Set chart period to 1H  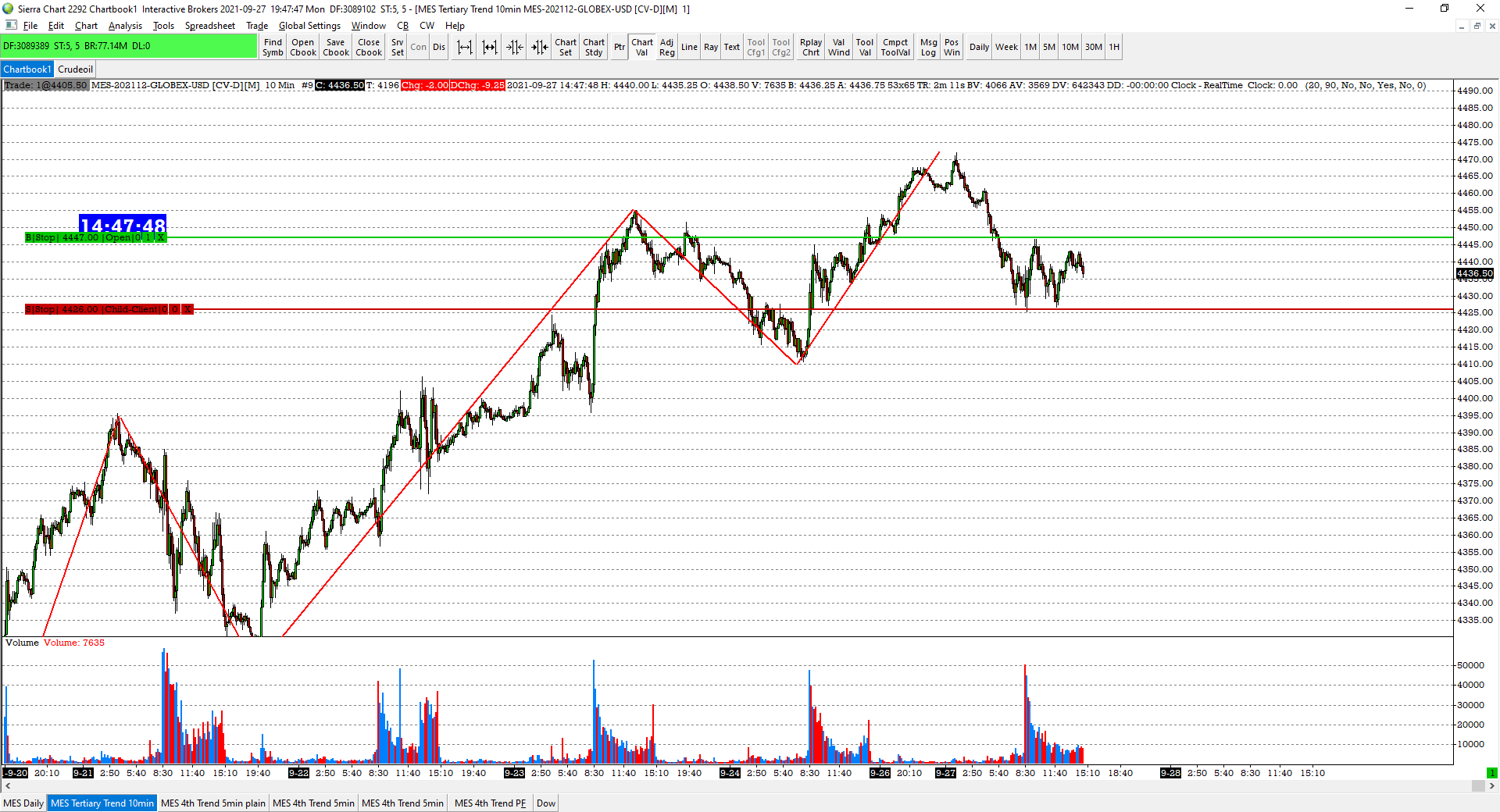coord(1114,47)
